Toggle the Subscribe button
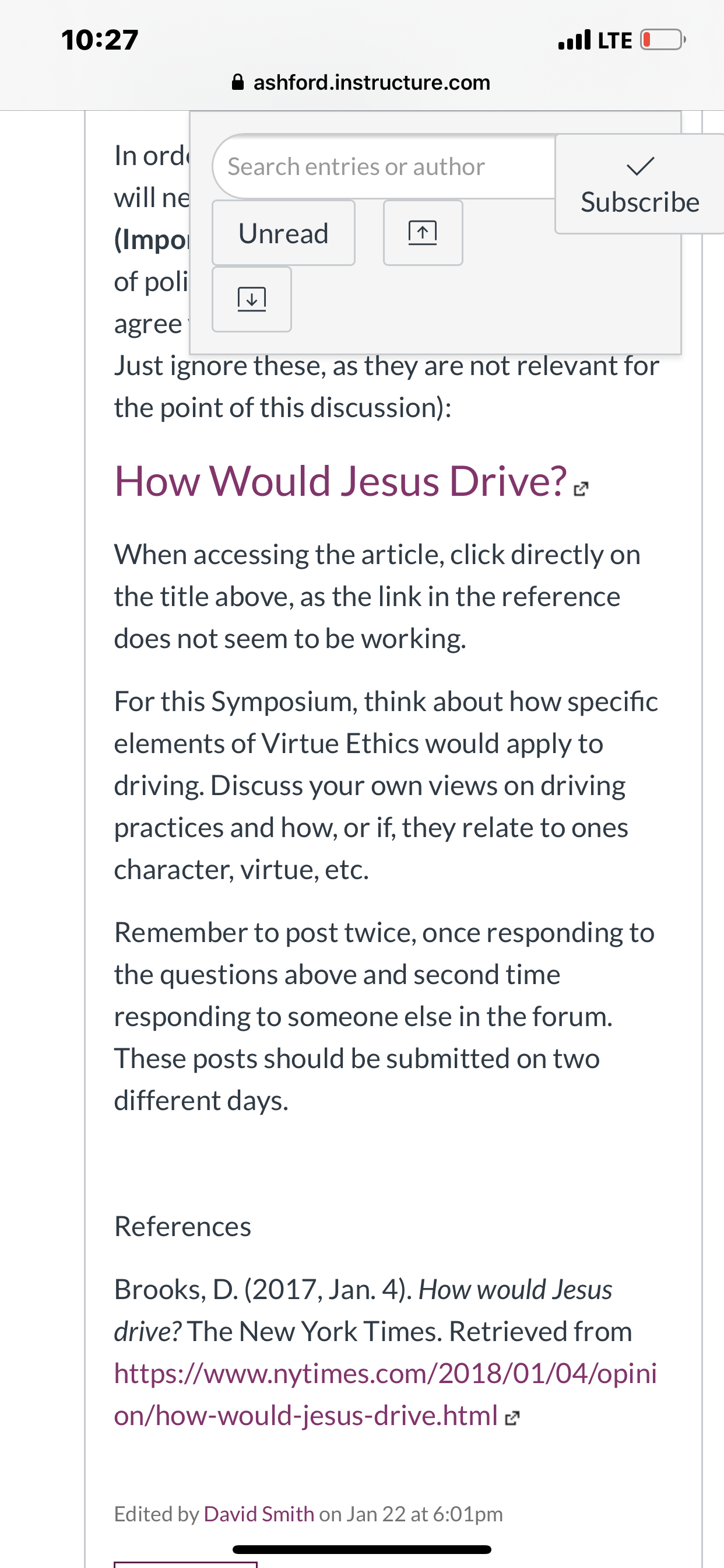This screenshot has height=1568, width=724. tap(639, 184)
